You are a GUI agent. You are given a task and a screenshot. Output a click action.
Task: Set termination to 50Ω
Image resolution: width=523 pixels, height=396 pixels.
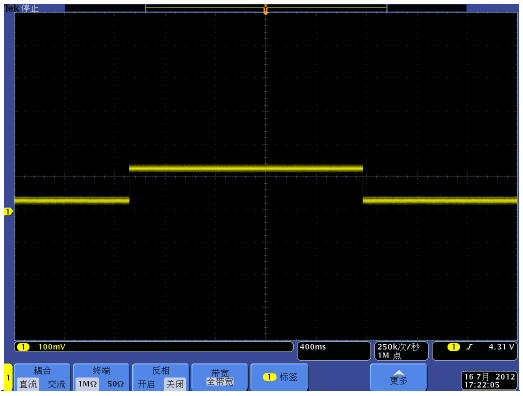[x=116, y=384]
